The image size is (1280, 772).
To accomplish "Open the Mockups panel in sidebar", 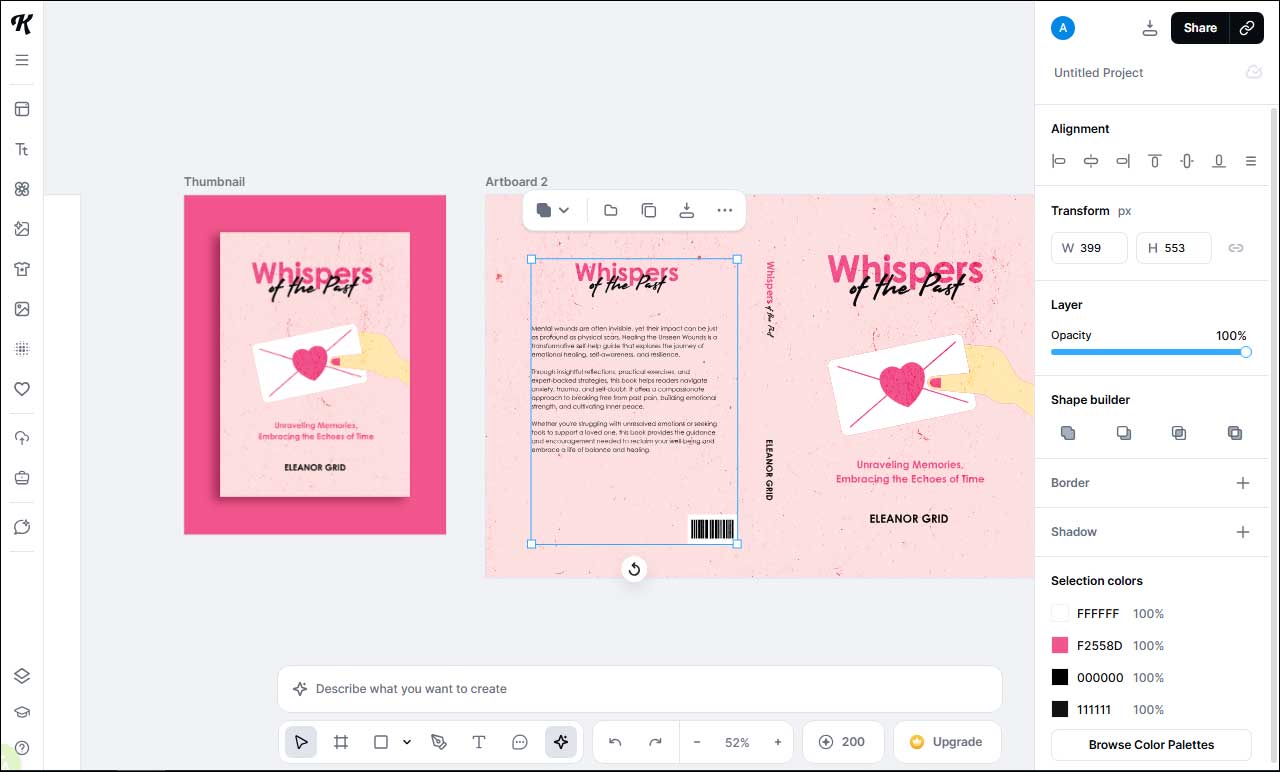I will (21, 268).
